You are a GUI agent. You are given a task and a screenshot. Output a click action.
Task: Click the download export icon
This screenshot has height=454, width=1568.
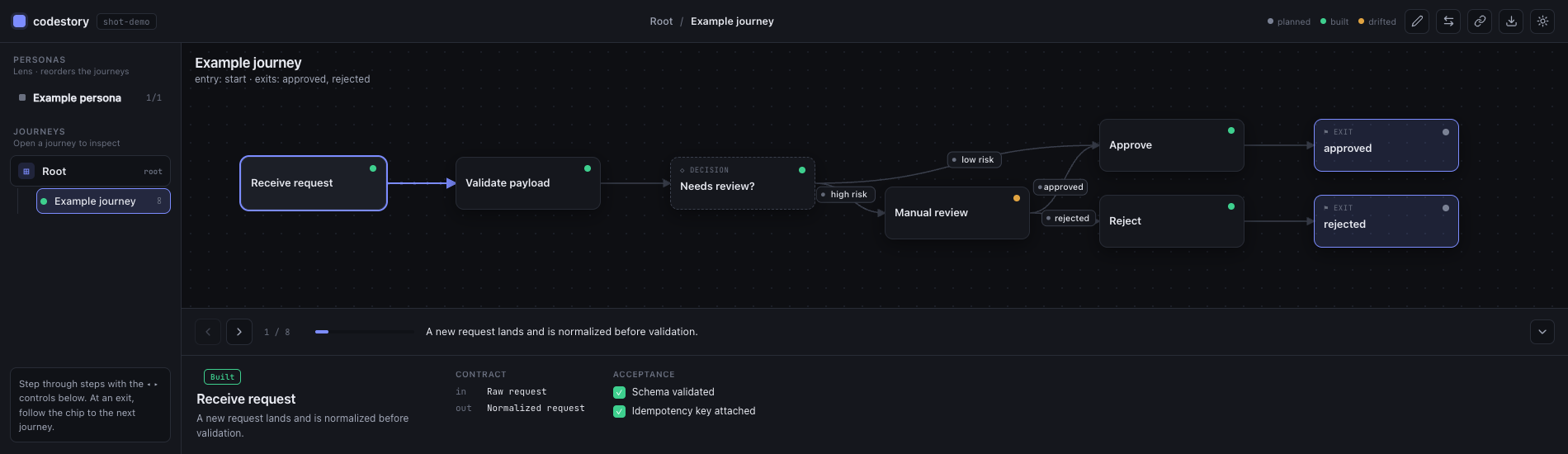[1511, 21]
